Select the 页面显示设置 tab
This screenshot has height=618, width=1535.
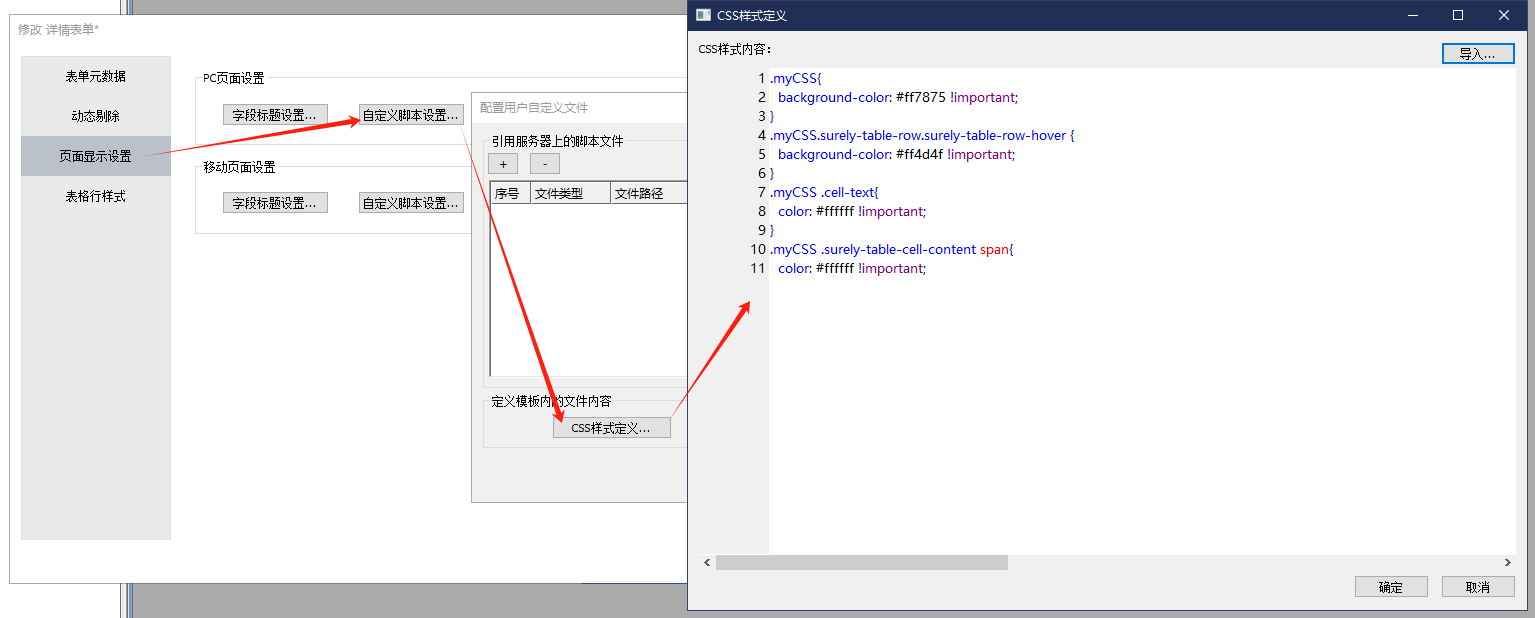[x=96, y=156]
